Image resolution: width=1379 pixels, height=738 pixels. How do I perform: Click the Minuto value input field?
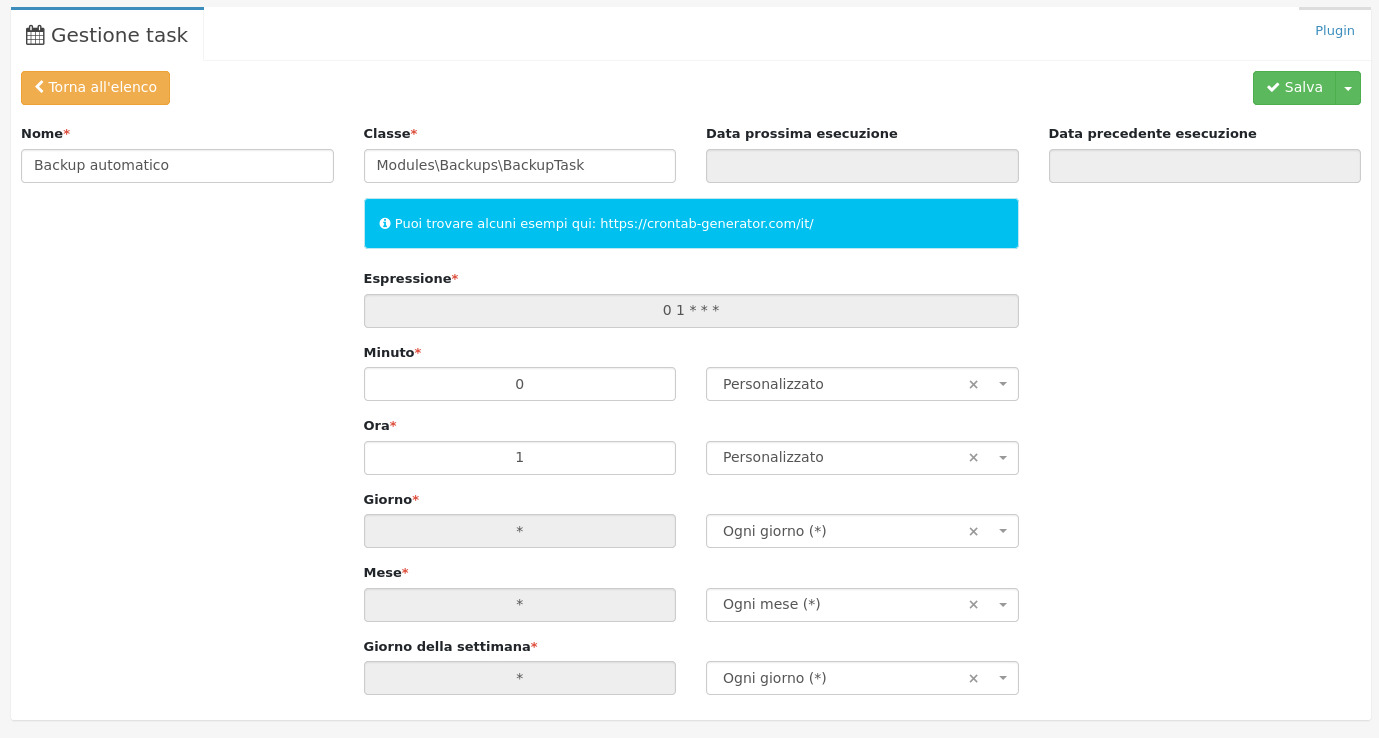pos(519,384)
